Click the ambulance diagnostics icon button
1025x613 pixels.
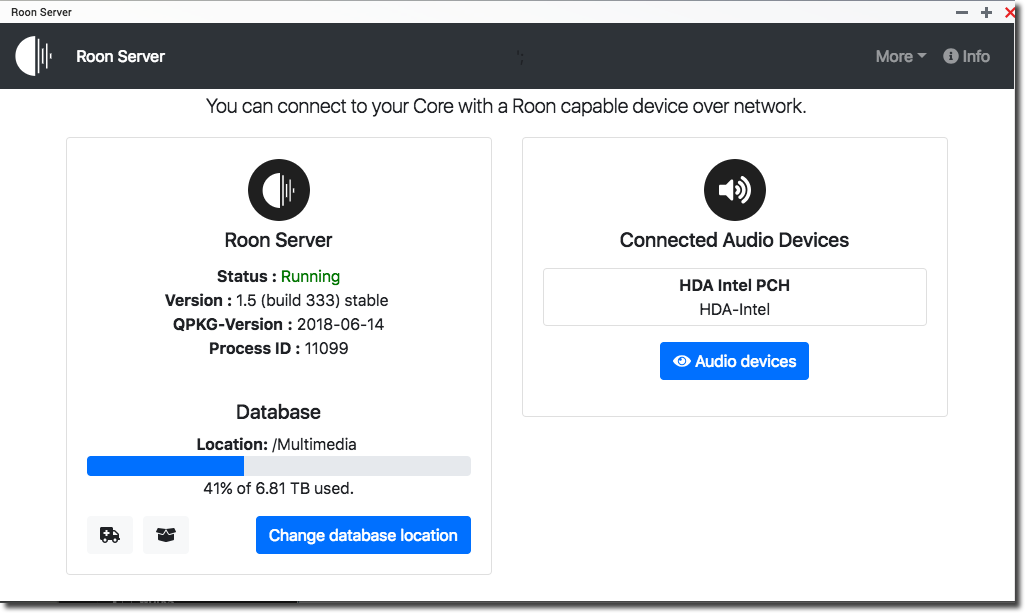coord(110,535)
